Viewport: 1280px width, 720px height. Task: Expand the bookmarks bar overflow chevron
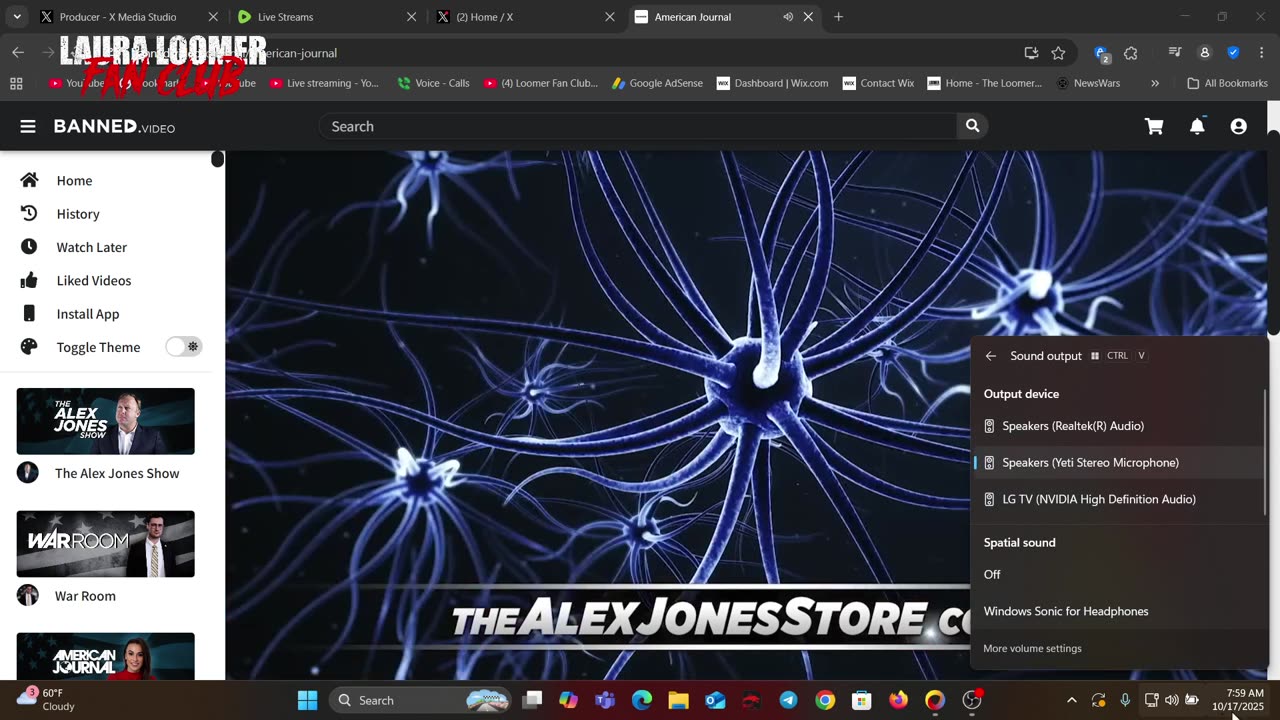point(1155,83)
